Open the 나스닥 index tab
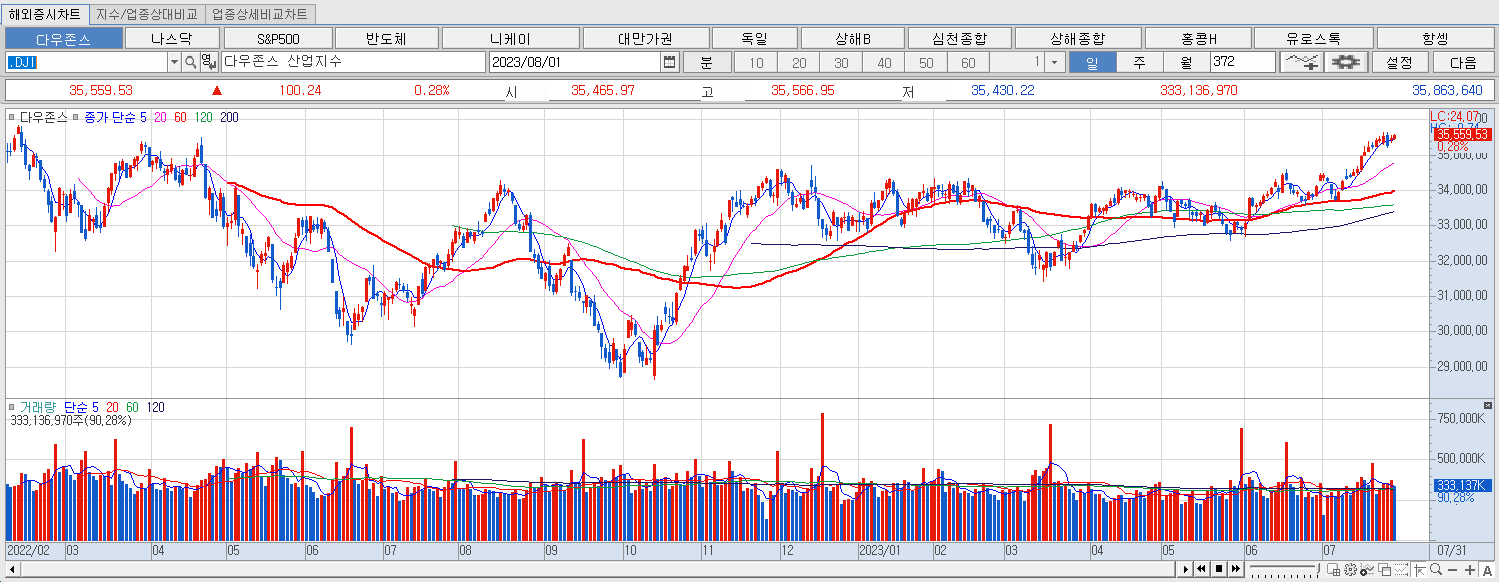 [x=172, y=37]
